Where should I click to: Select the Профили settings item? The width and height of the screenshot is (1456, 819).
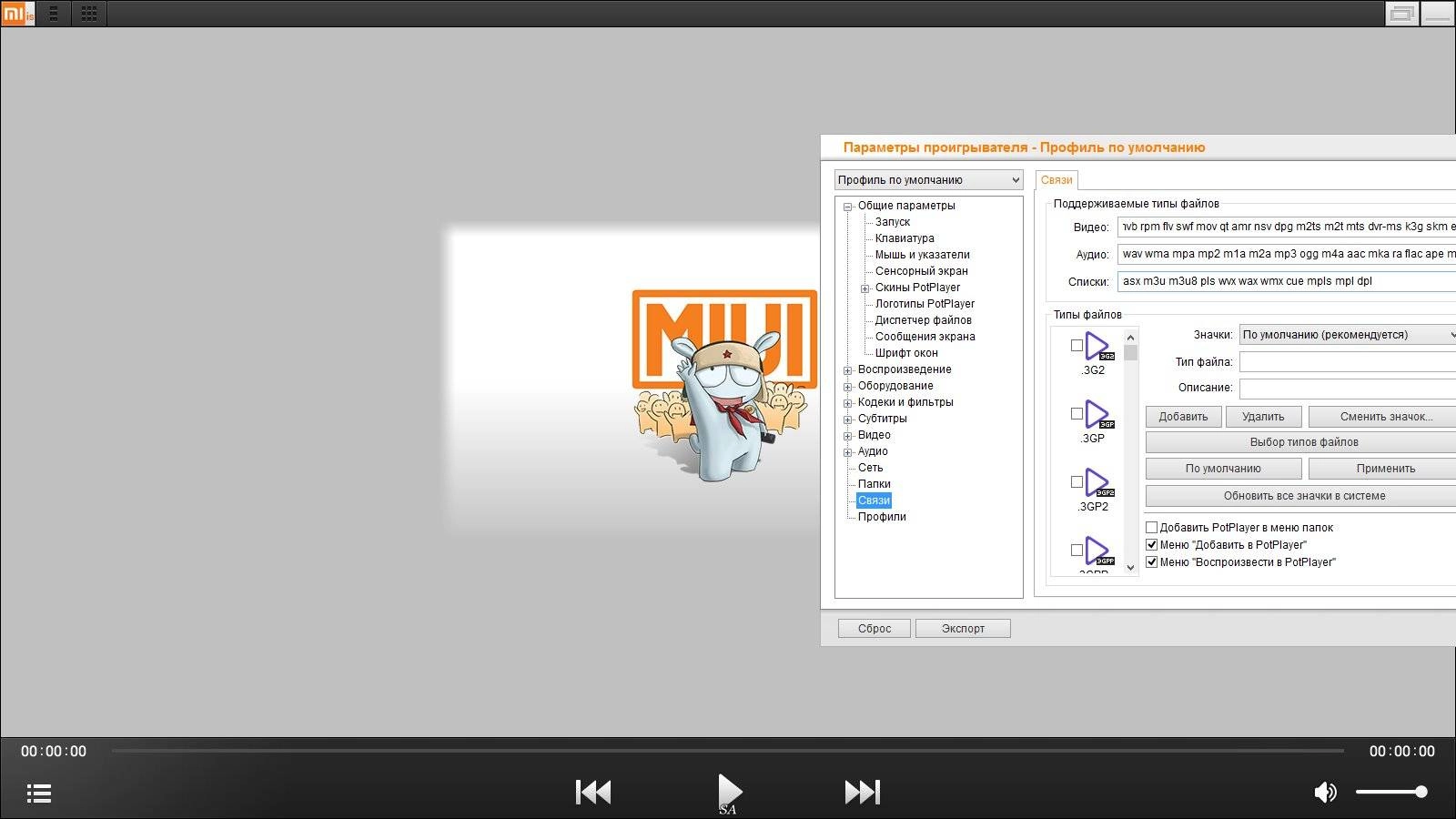click(x=882, y=517)
